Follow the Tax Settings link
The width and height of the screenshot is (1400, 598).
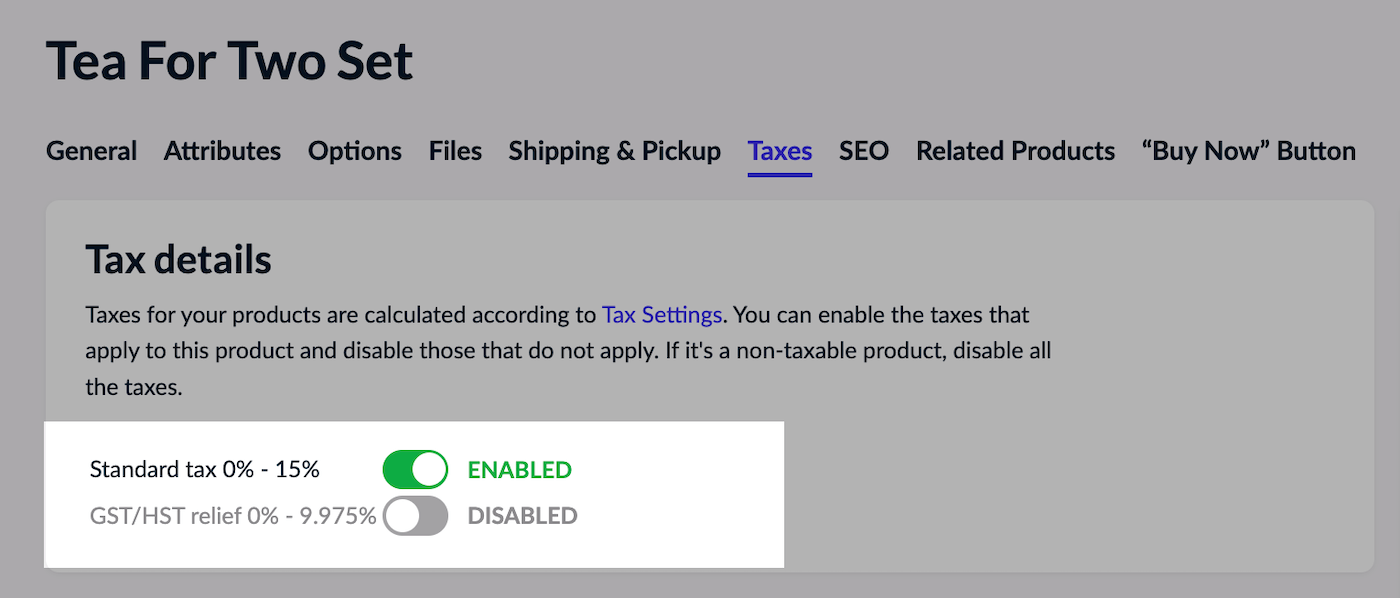[661, 315]
